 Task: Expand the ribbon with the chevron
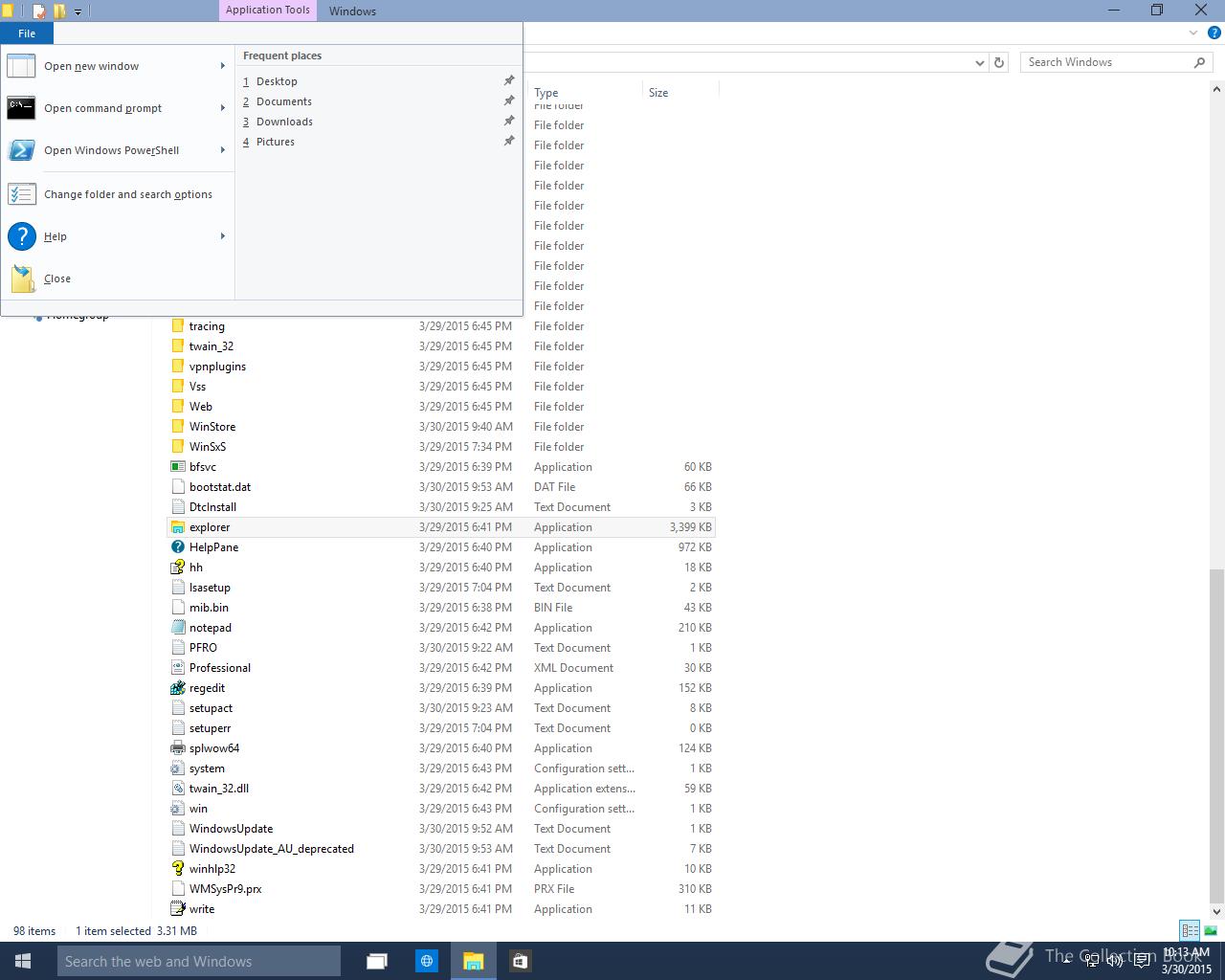pyautogui.click(x=1193, y=33)
